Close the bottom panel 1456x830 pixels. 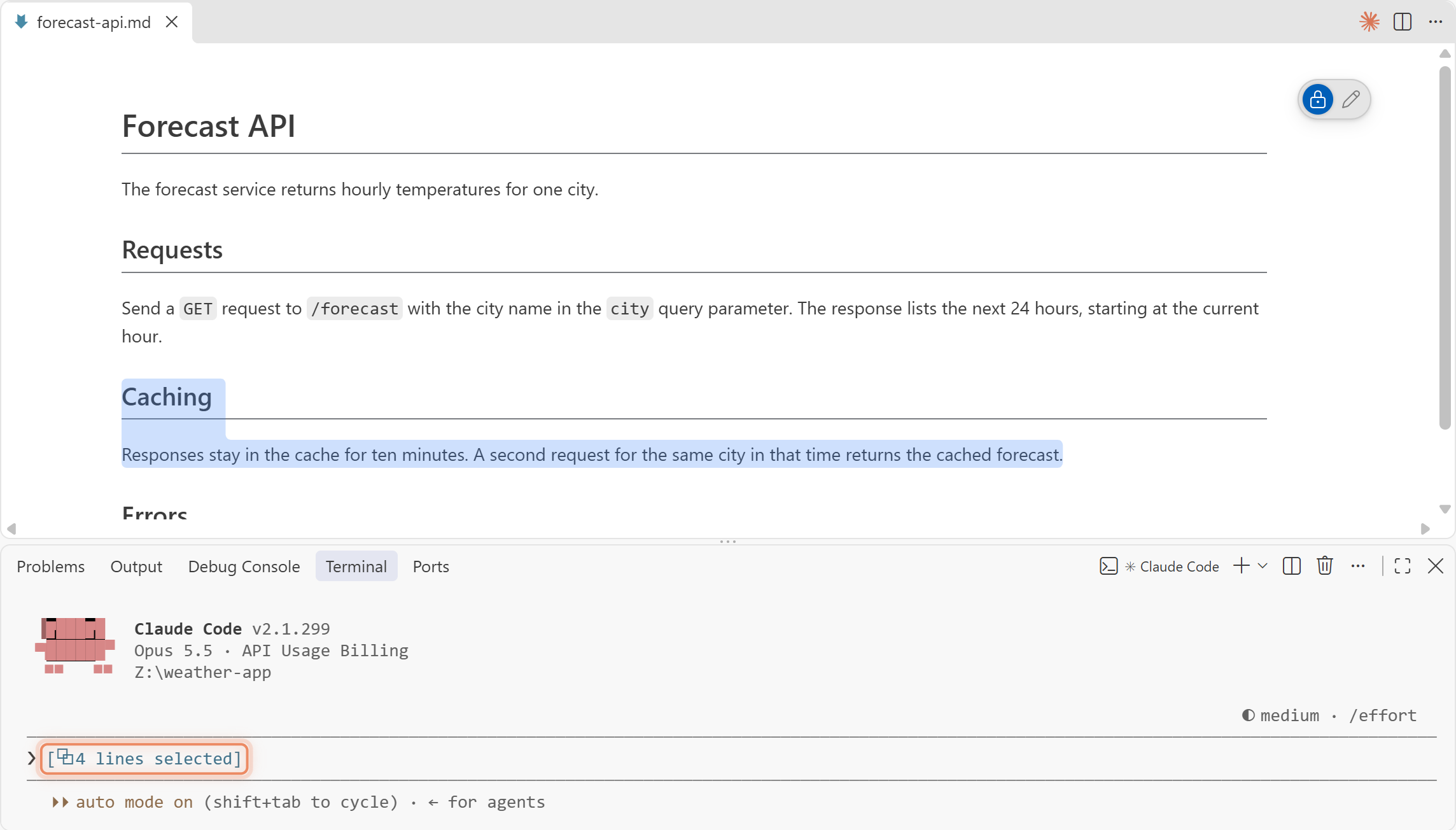[x=1436, y=566]
